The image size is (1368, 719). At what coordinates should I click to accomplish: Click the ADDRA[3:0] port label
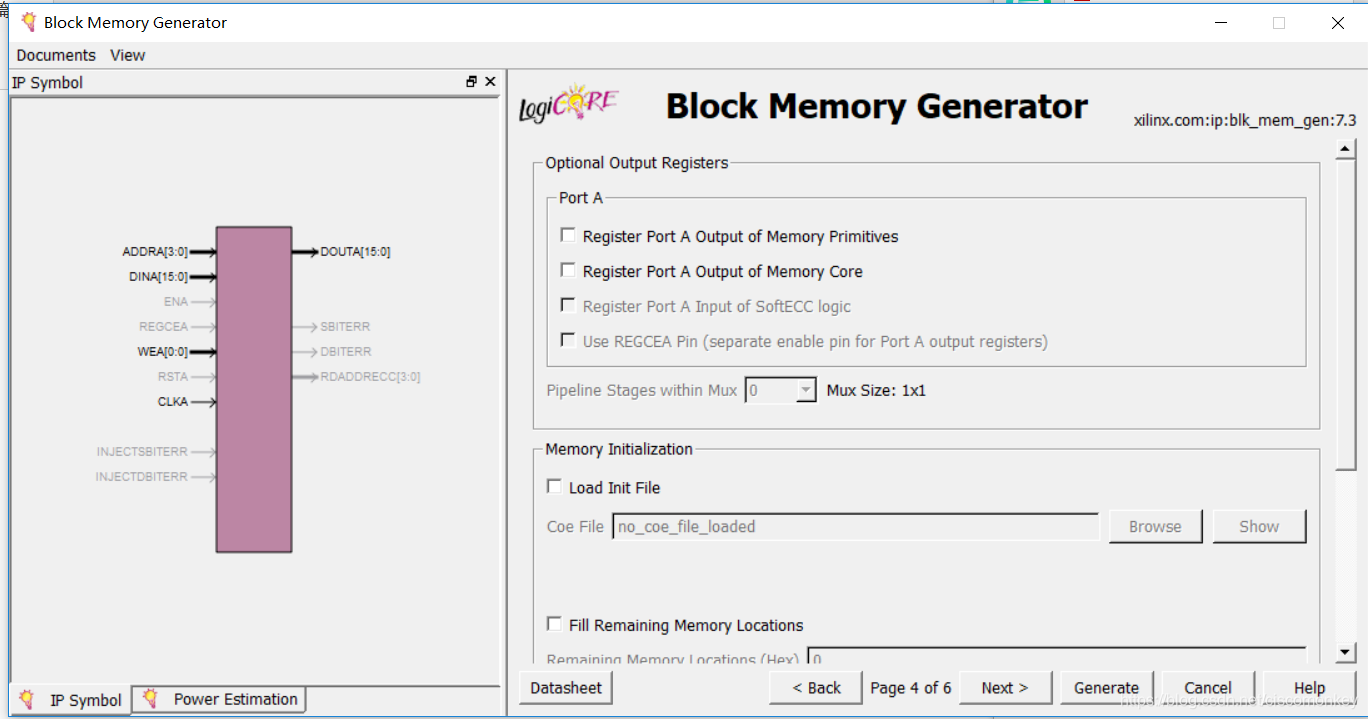[155, 252]
